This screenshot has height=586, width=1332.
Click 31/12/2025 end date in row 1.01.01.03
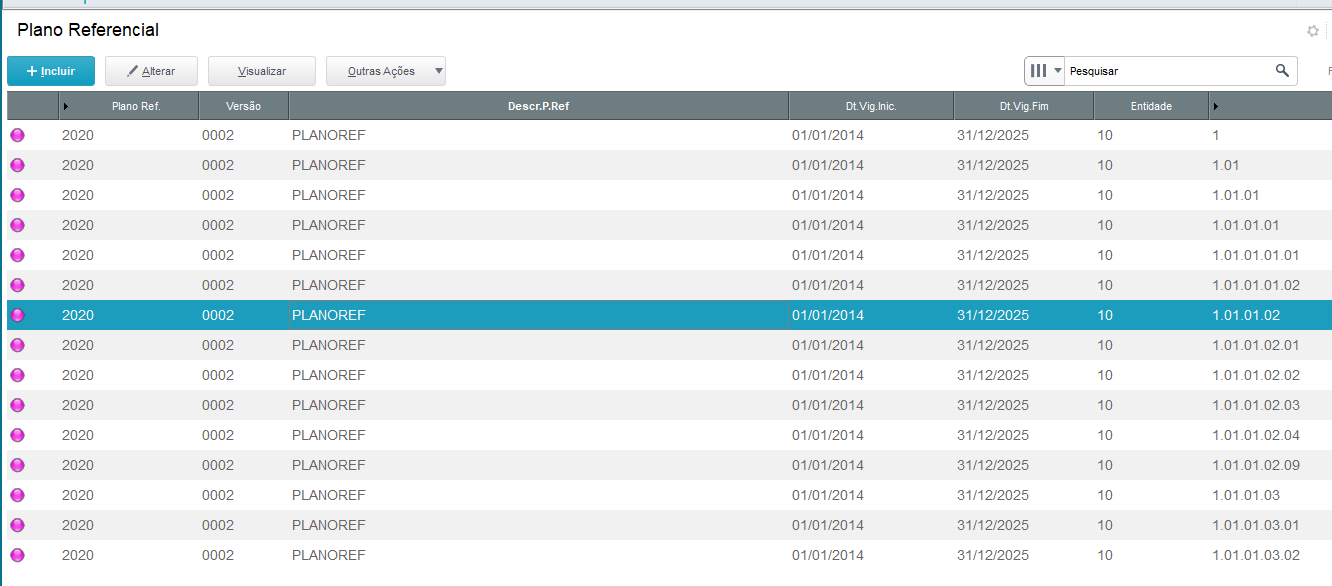coord(993,495)
